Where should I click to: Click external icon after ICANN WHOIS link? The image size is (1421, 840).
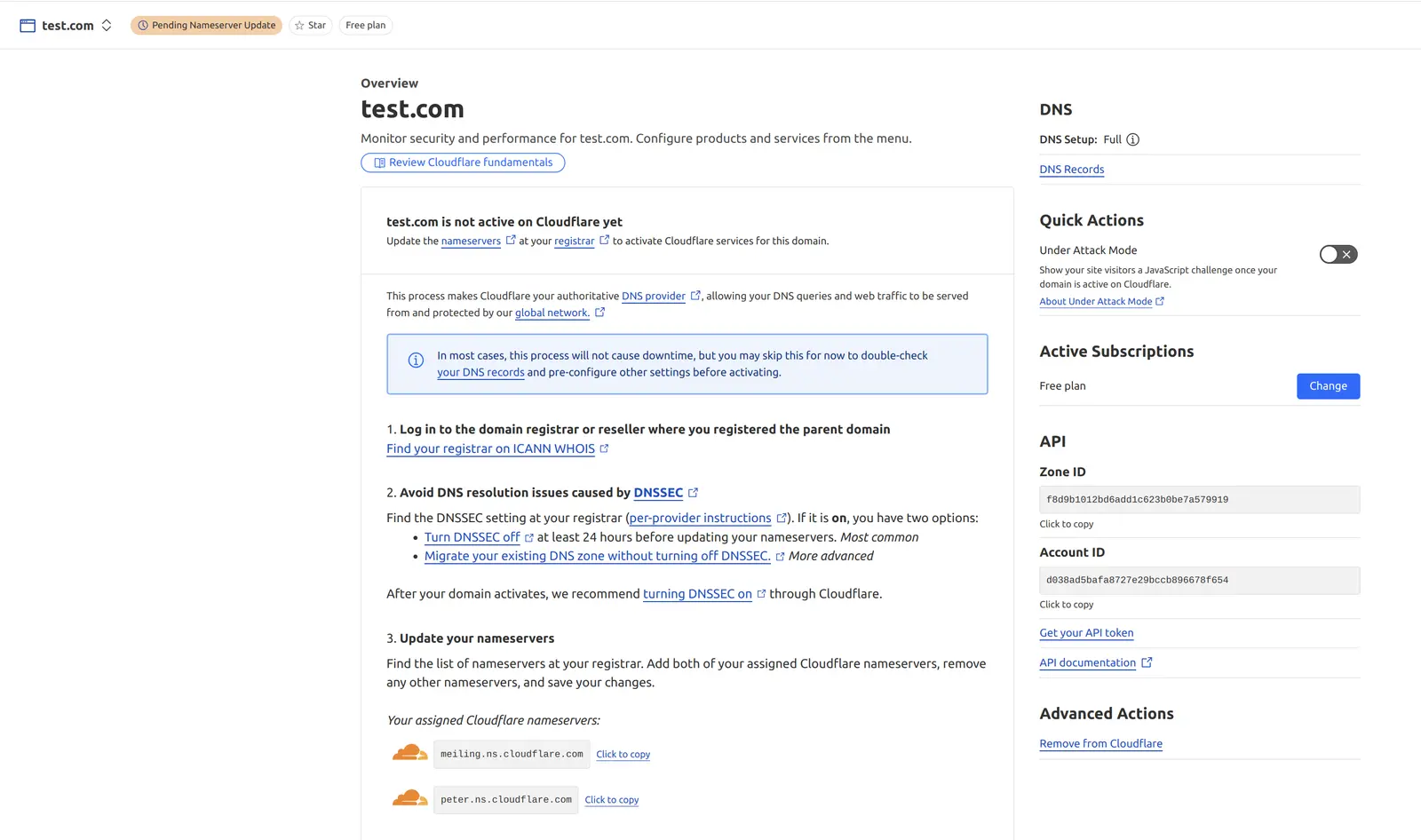click(x=604, y=448)
